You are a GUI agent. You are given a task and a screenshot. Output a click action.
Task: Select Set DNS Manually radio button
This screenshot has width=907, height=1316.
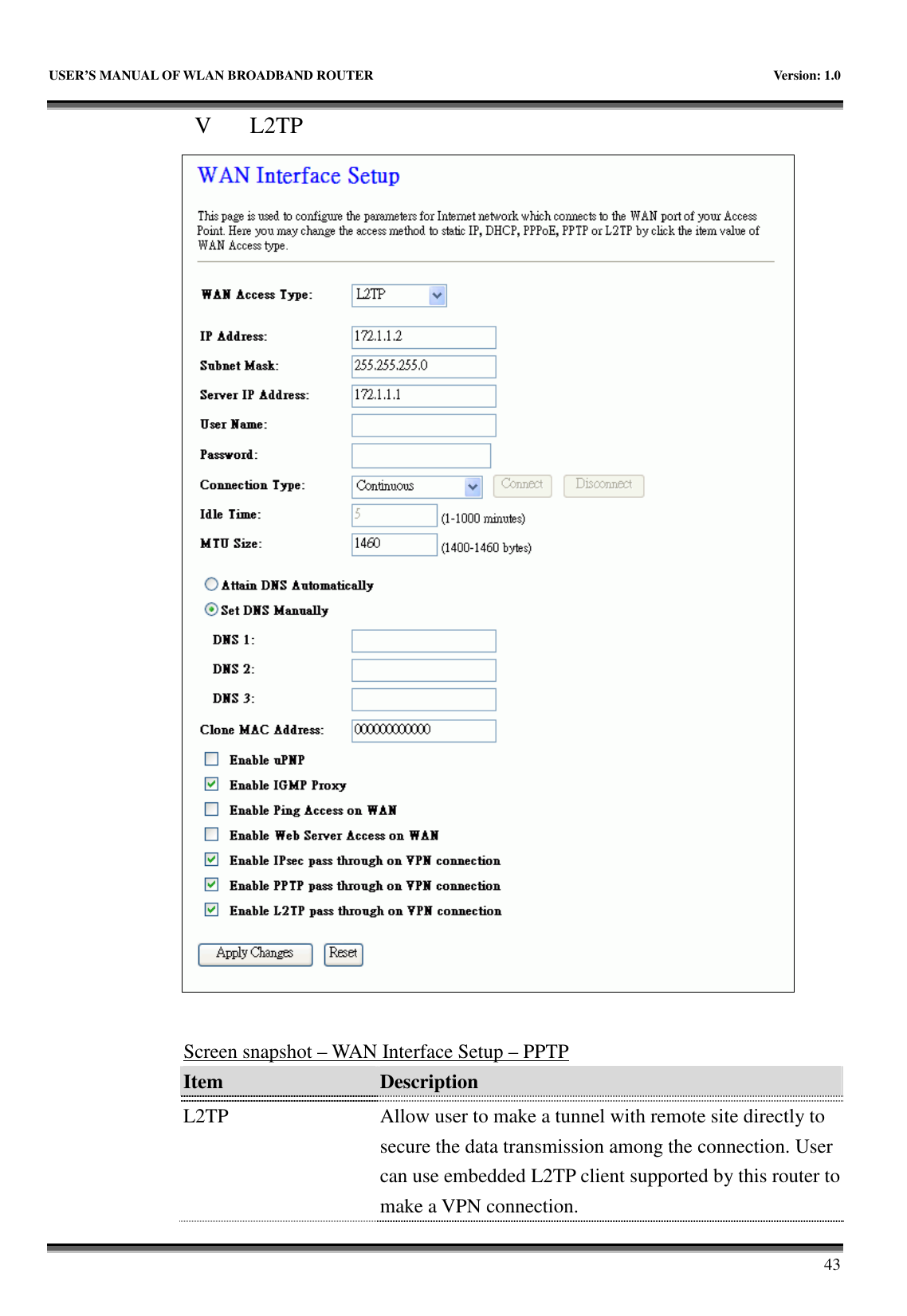click(x=211, y=609)
